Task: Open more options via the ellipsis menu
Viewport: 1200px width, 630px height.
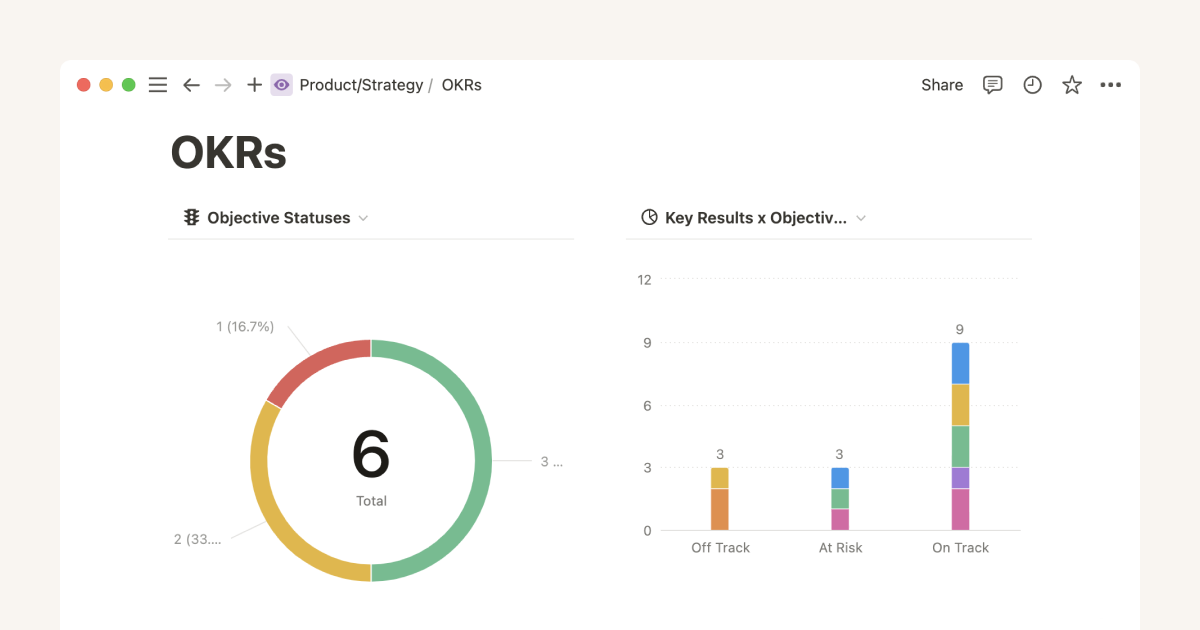Action: [x=1110, y=85]
